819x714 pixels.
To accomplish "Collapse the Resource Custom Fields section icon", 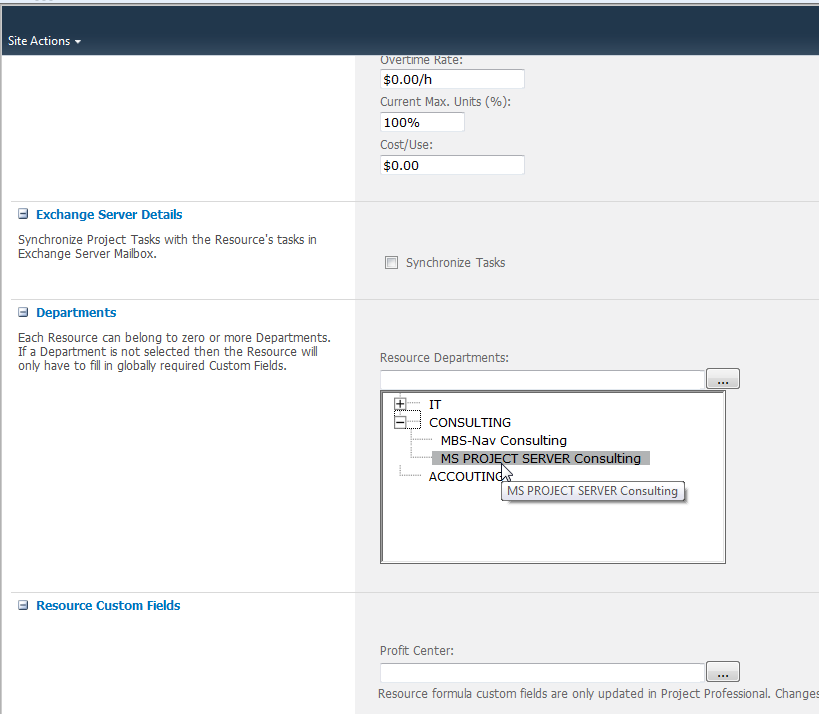I will pos(23,605).
